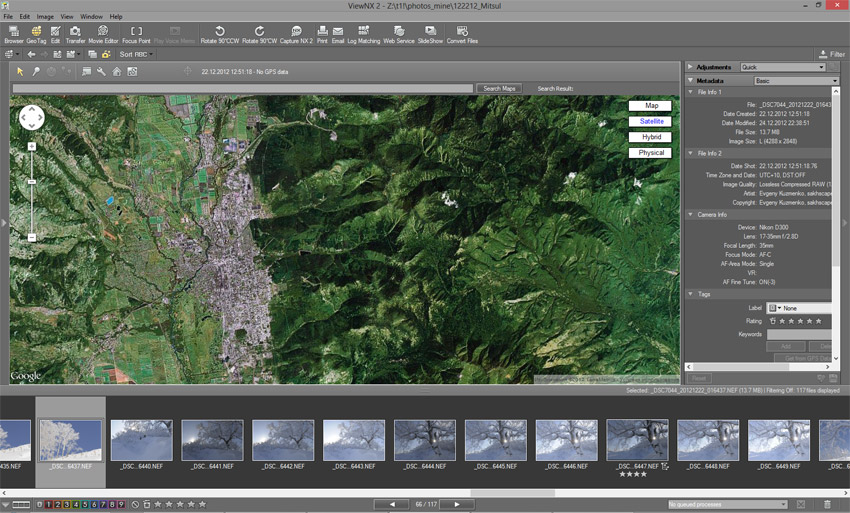This screenshot has height=513, width=850.
Task: Open image in Capture NX 2
Action: click(x=296, y=34)
